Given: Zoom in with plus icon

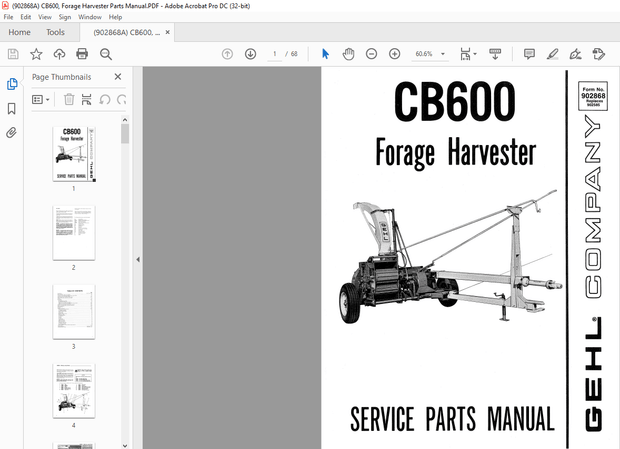Looking at the screenshot, I should [395, 54].
